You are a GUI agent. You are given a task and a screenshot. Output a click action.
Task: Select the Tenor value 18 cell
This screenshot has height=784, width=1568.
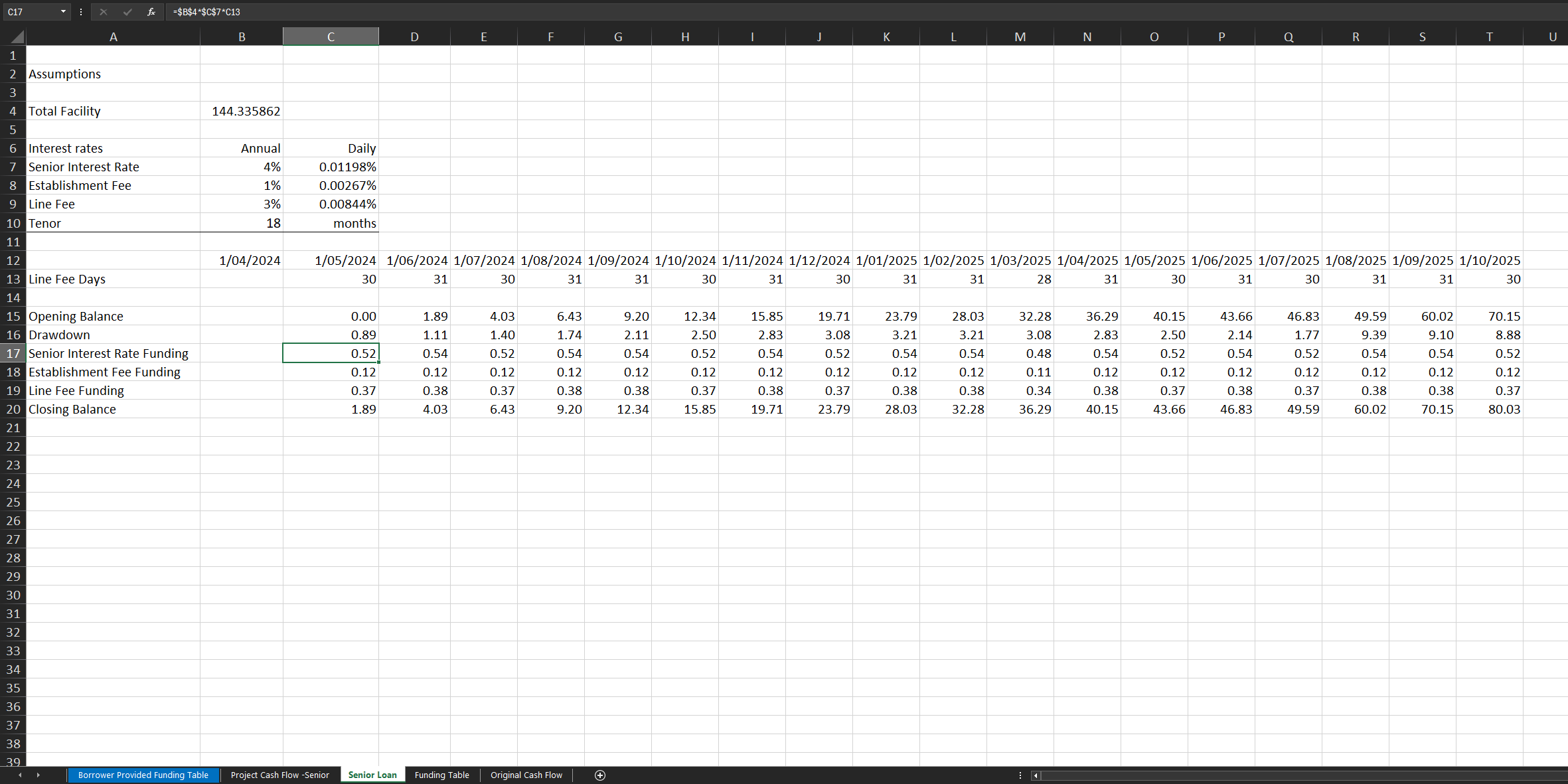point(242,223)
